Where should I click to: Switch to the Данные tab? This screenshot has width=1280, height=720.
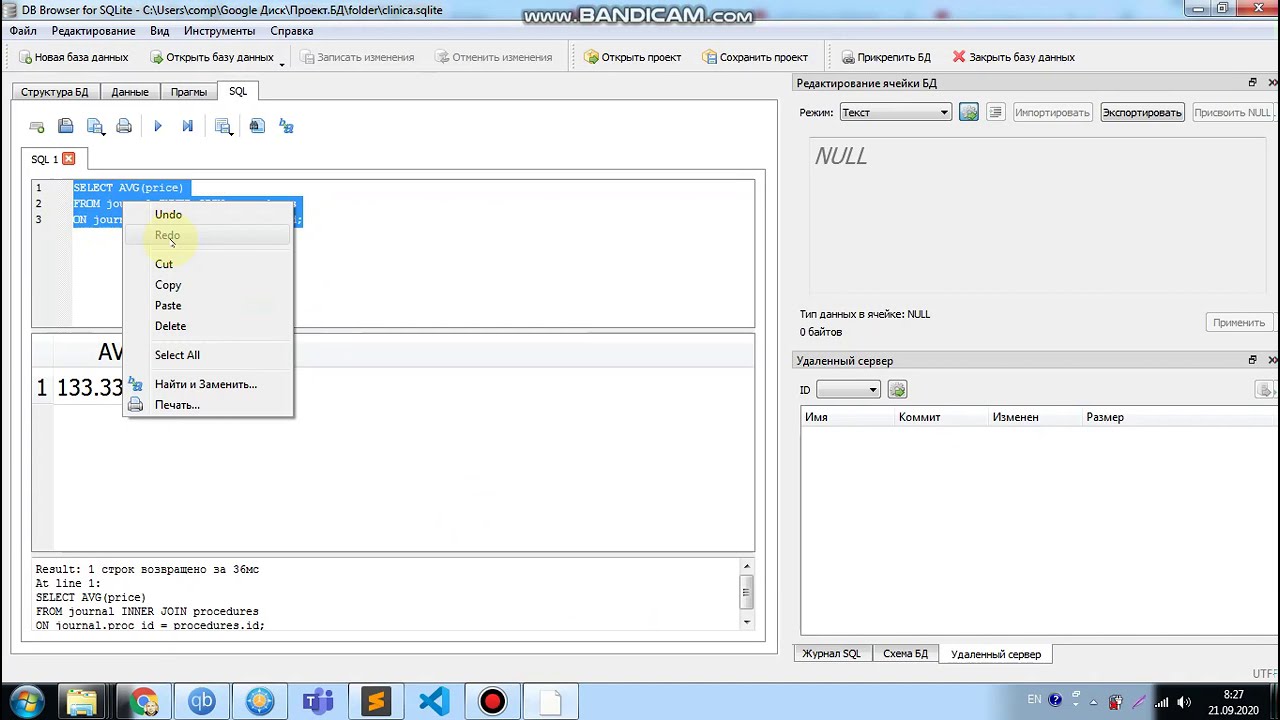130,92
